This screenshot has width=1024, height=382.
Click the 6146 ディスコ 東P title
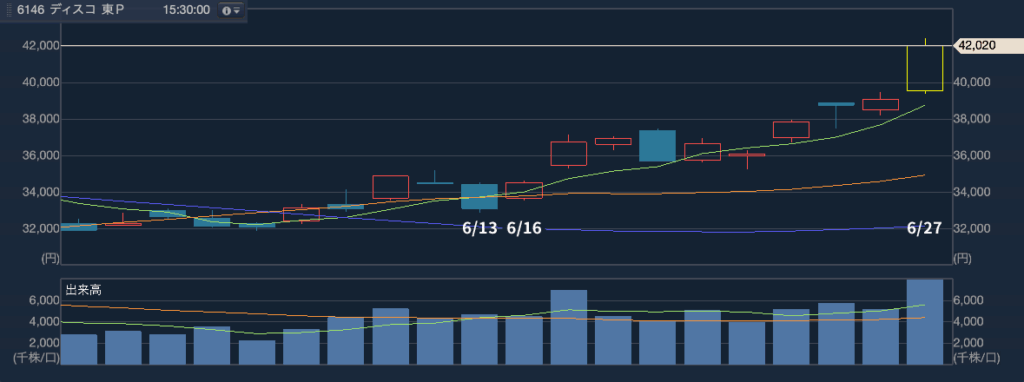click(71, 10)
